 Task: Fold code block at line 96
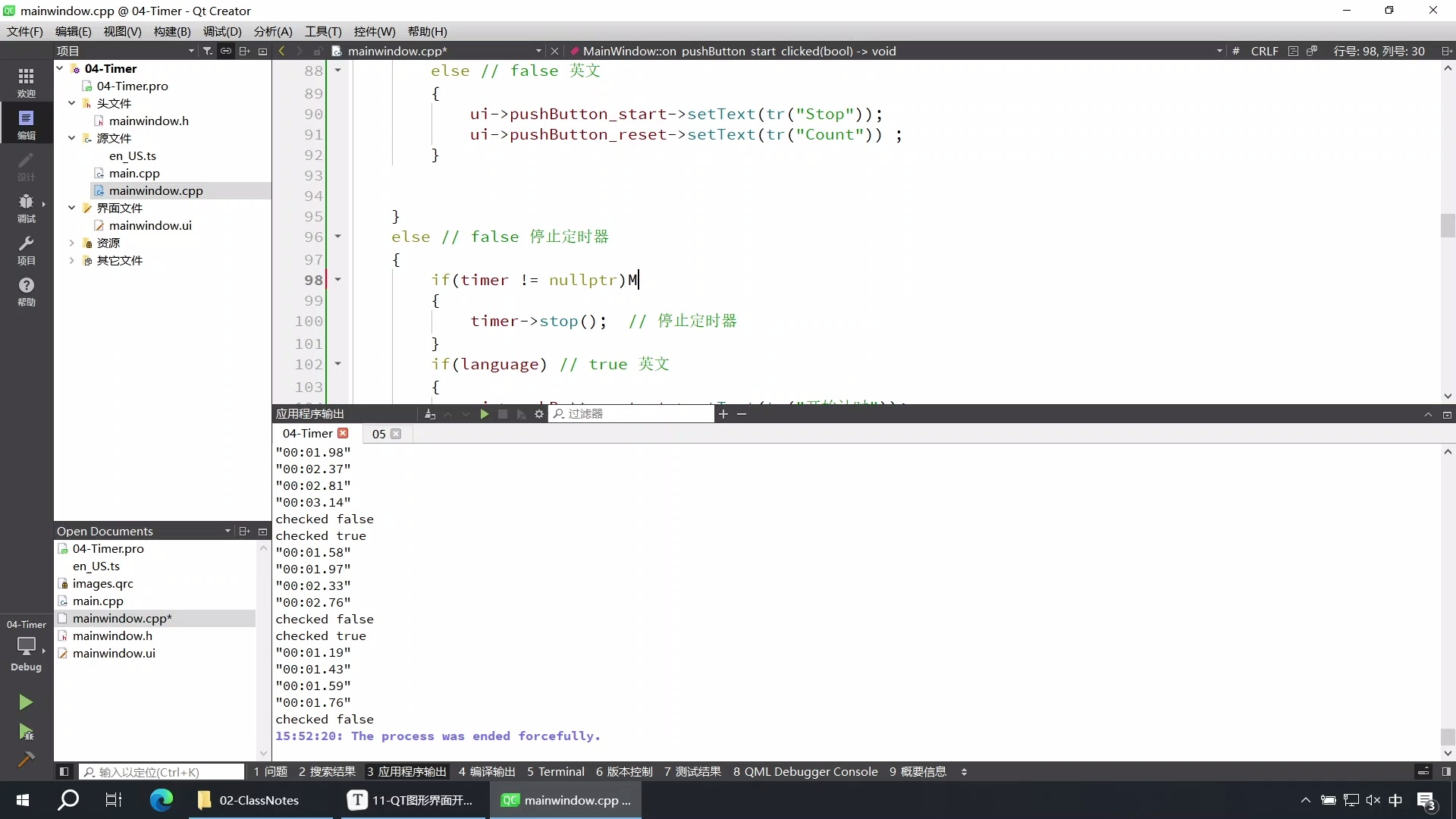pos(337,237)
